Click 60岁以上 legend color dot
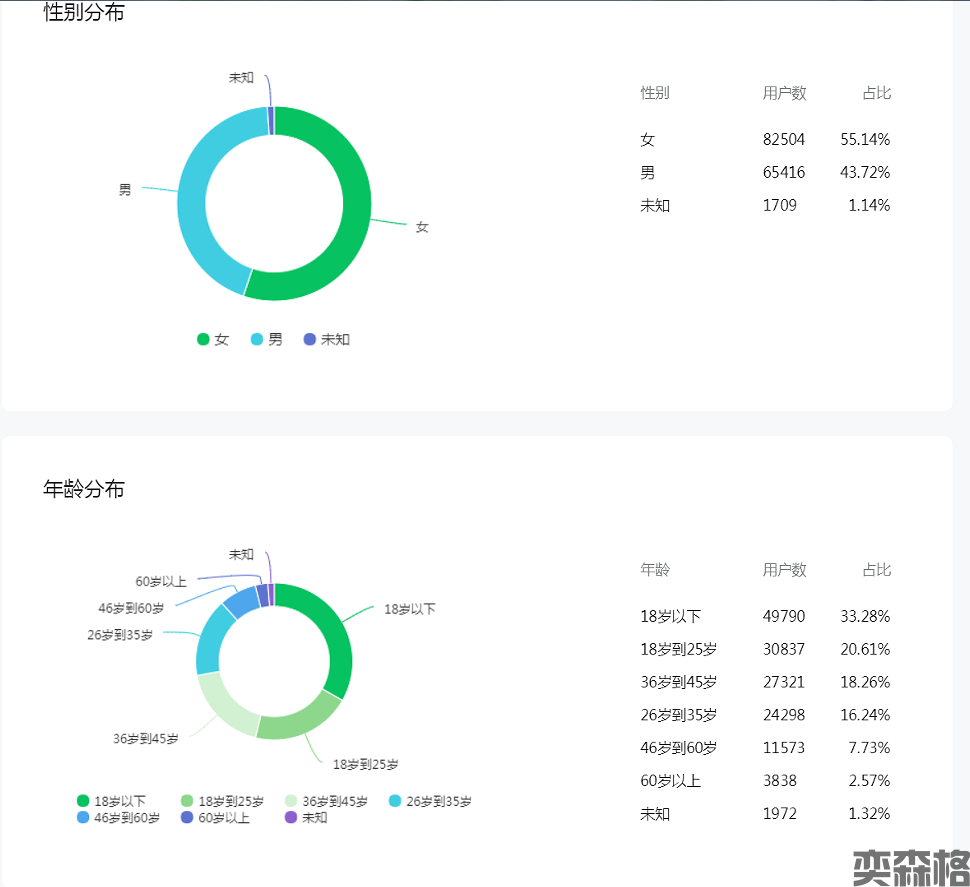Viewport: 970px width, 887px height. (x=186, y=817)
